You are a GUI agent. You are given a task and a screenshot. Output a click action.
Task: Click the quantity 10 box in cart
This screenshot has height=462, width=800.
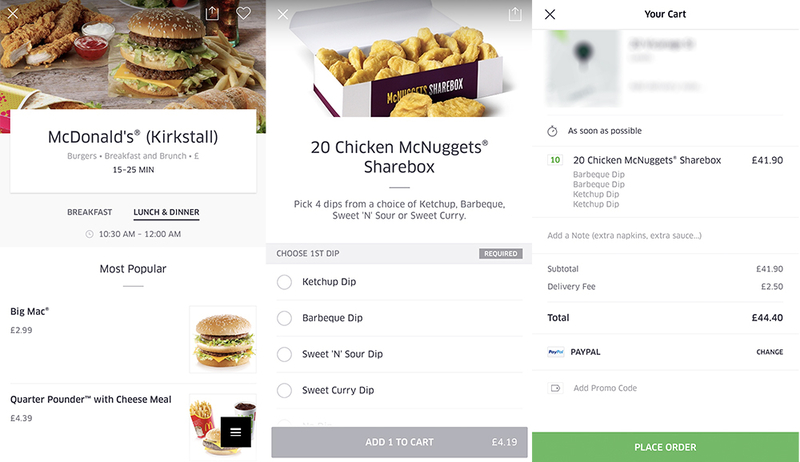pos(555,160)
